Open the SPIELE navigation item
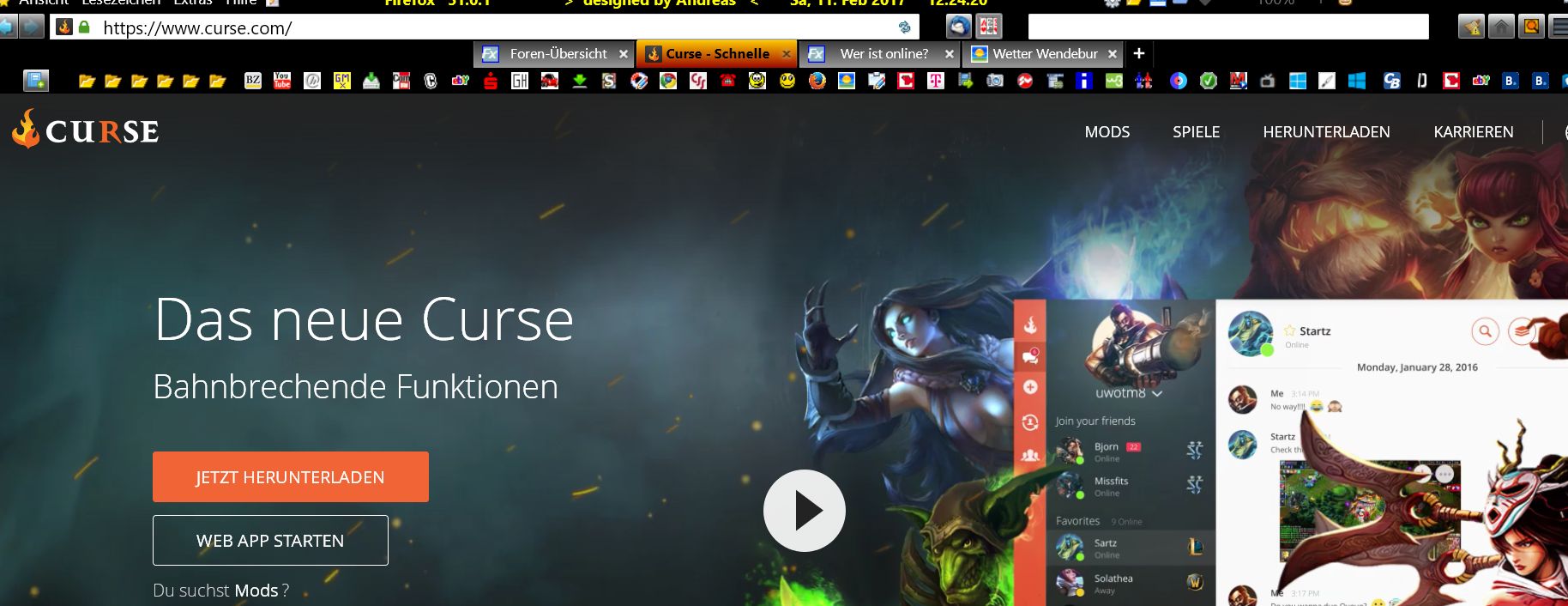 (x=1196, y=132)
